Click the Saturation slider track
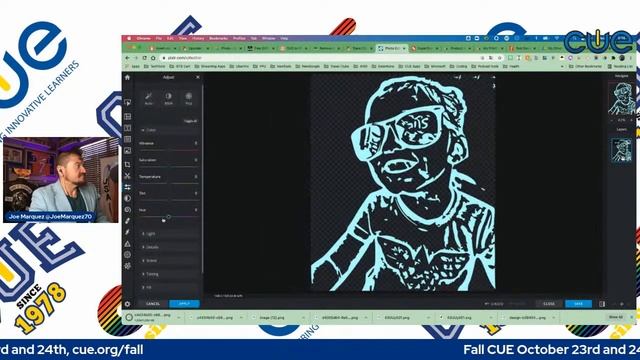The height and width of the screenshot is (360, 640). coord(168,167)
